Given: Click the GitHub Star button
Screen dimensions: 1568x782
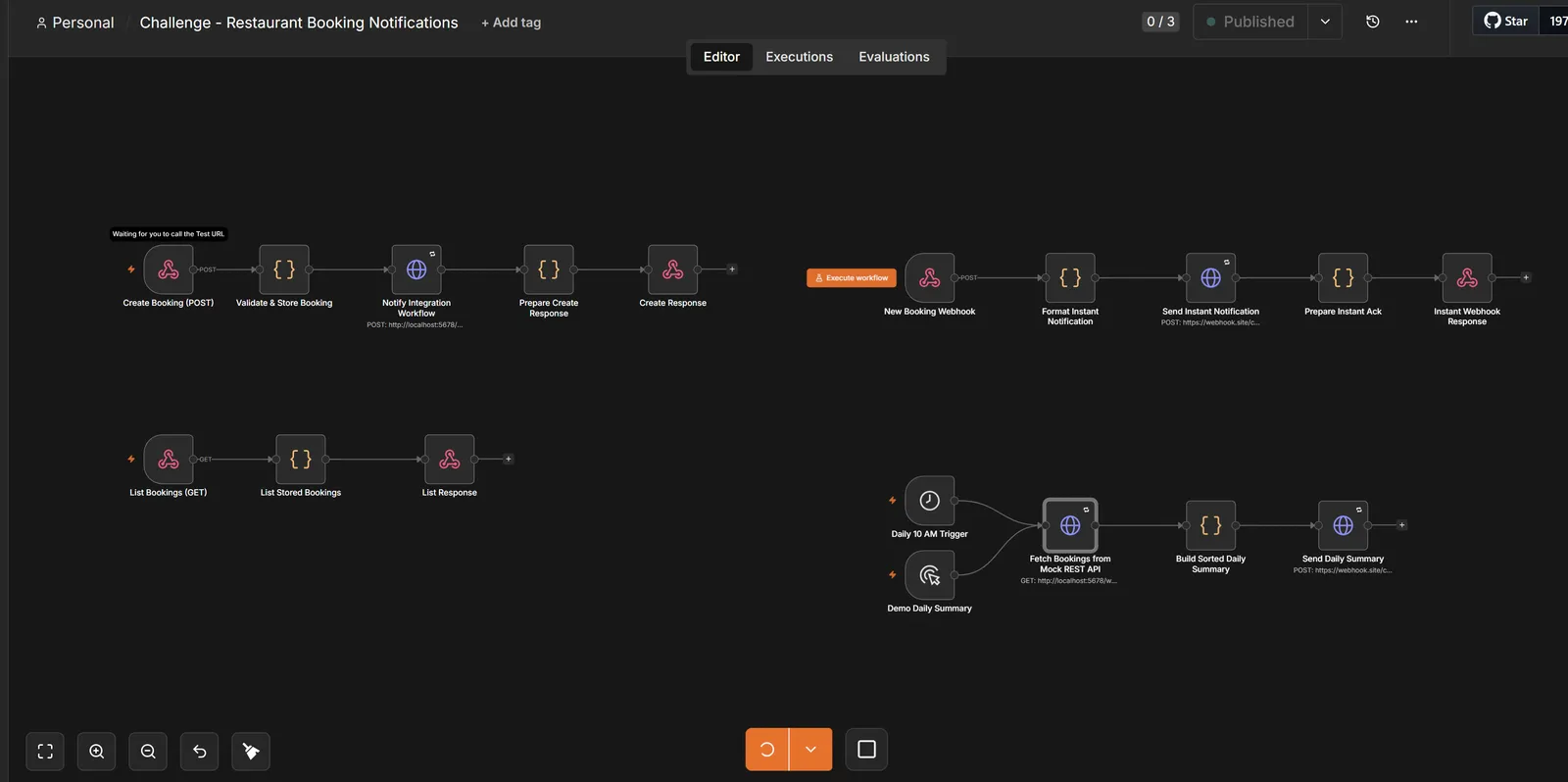Looking at the screenshot, I should (x=1505, y=21).
